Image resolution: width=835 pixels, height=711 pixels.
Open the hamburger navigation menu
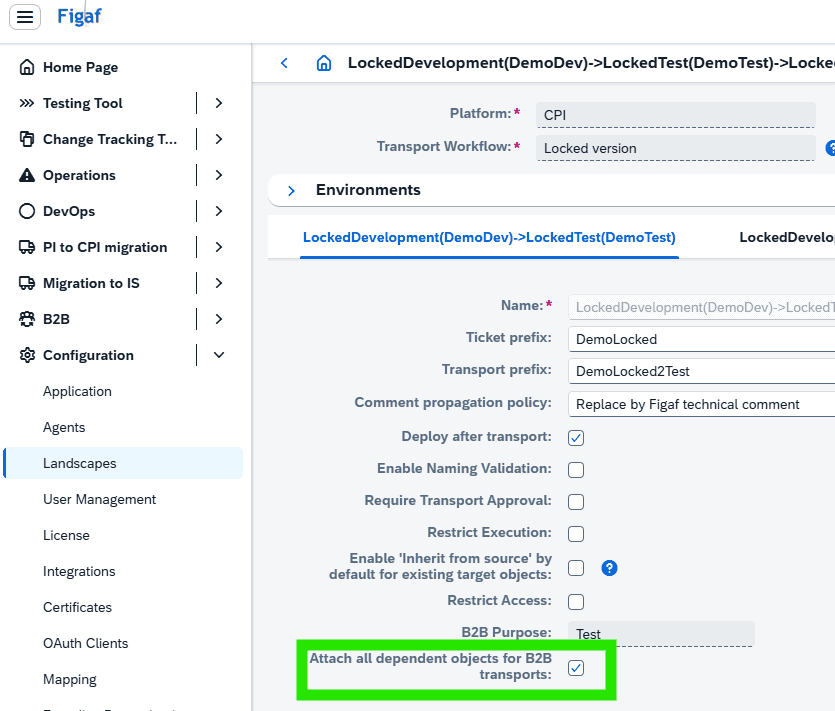point(24,17)
